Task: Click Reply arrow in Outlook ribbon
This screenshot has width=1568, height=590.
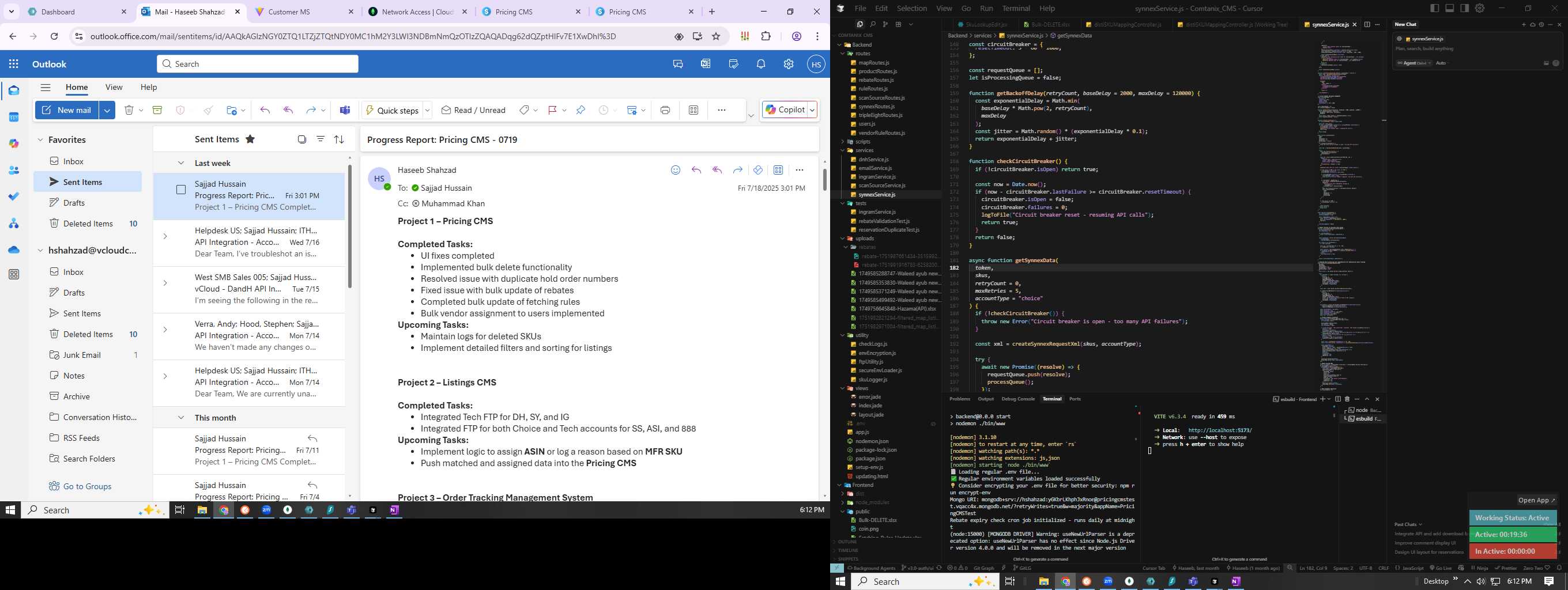Action: [x=265, y=110]
